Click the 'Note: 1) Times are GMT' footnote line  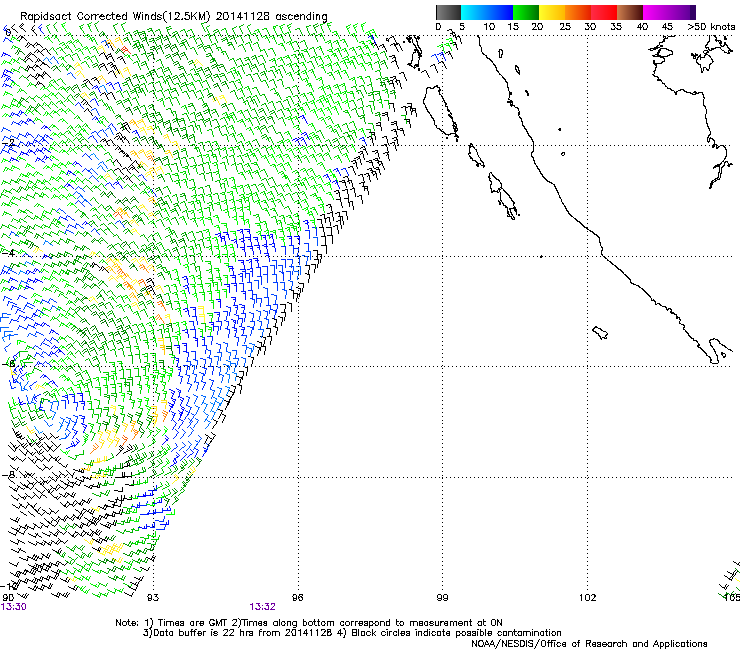[309, 623]
